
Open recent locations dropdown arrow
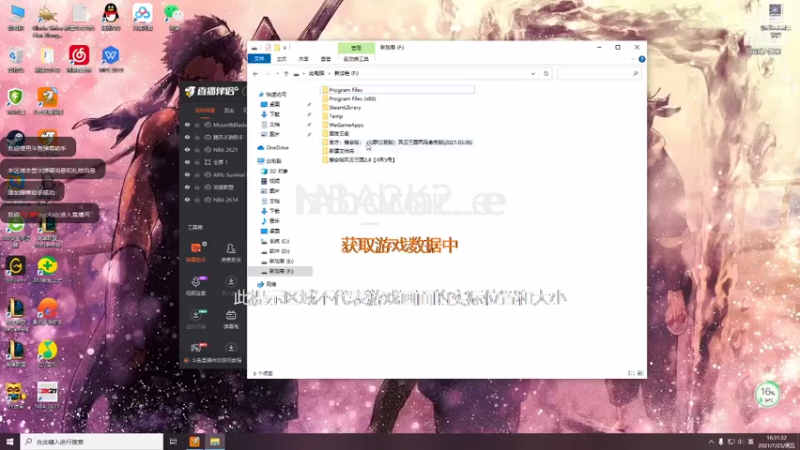pos(277,73)
